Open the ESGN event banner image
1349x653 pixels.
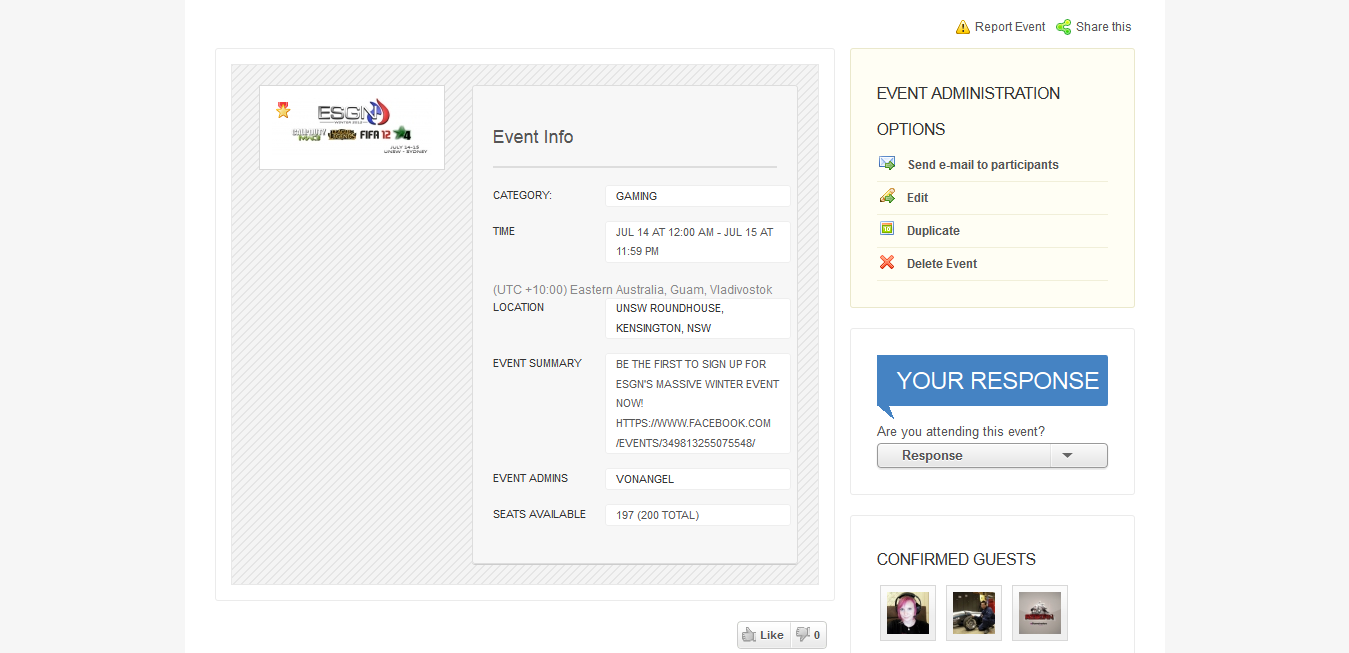click(352, 127)
